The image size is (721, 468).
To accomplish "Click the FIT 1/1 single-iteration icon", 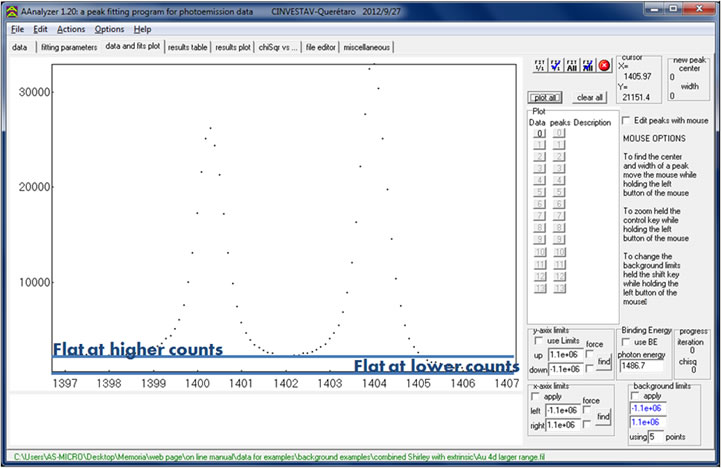I will coord(540,65).
